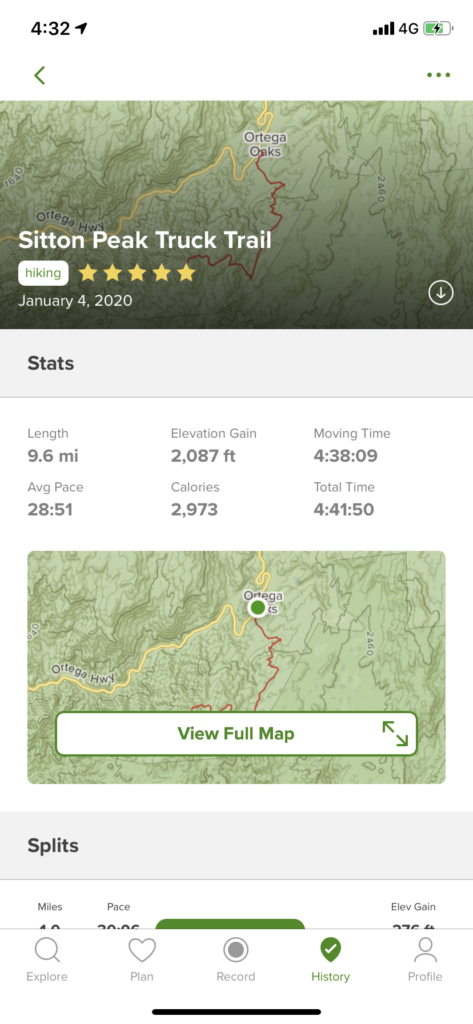Viewport: 473px width, 1024px height.
Task: Tap the green back chevron
Action: tap(40, 75)
